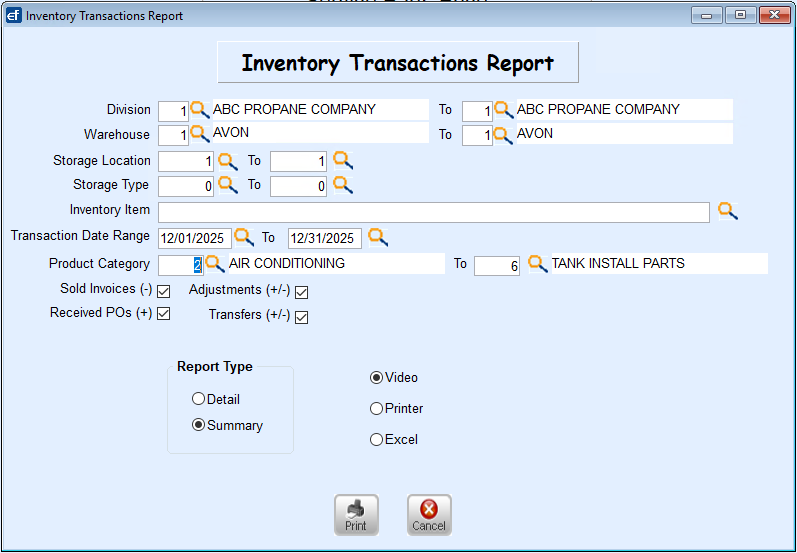Toggle the Received POs (+) checkbox
This screenshot has height=553, width=797.
(x=164, y=314)
